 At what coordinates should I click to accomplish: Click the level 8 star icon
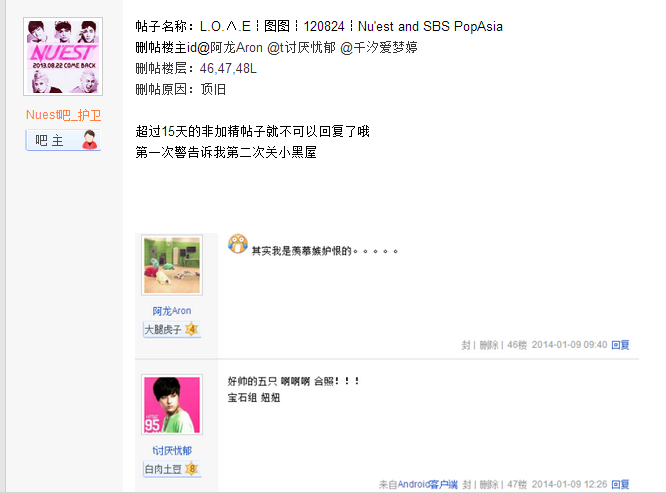point(192,468)
